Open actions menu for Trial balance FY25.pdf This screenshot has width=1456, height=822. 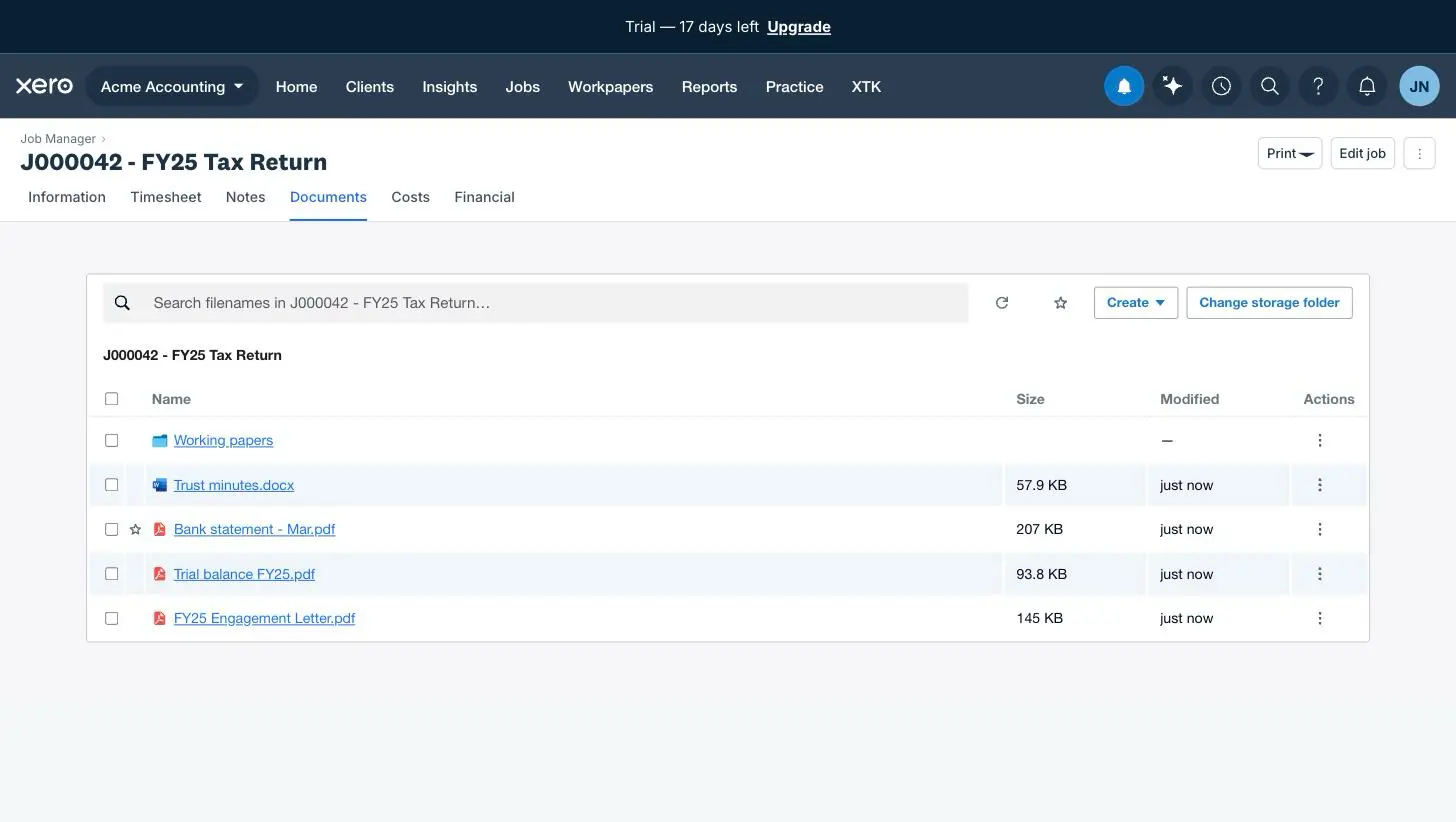1319,574
